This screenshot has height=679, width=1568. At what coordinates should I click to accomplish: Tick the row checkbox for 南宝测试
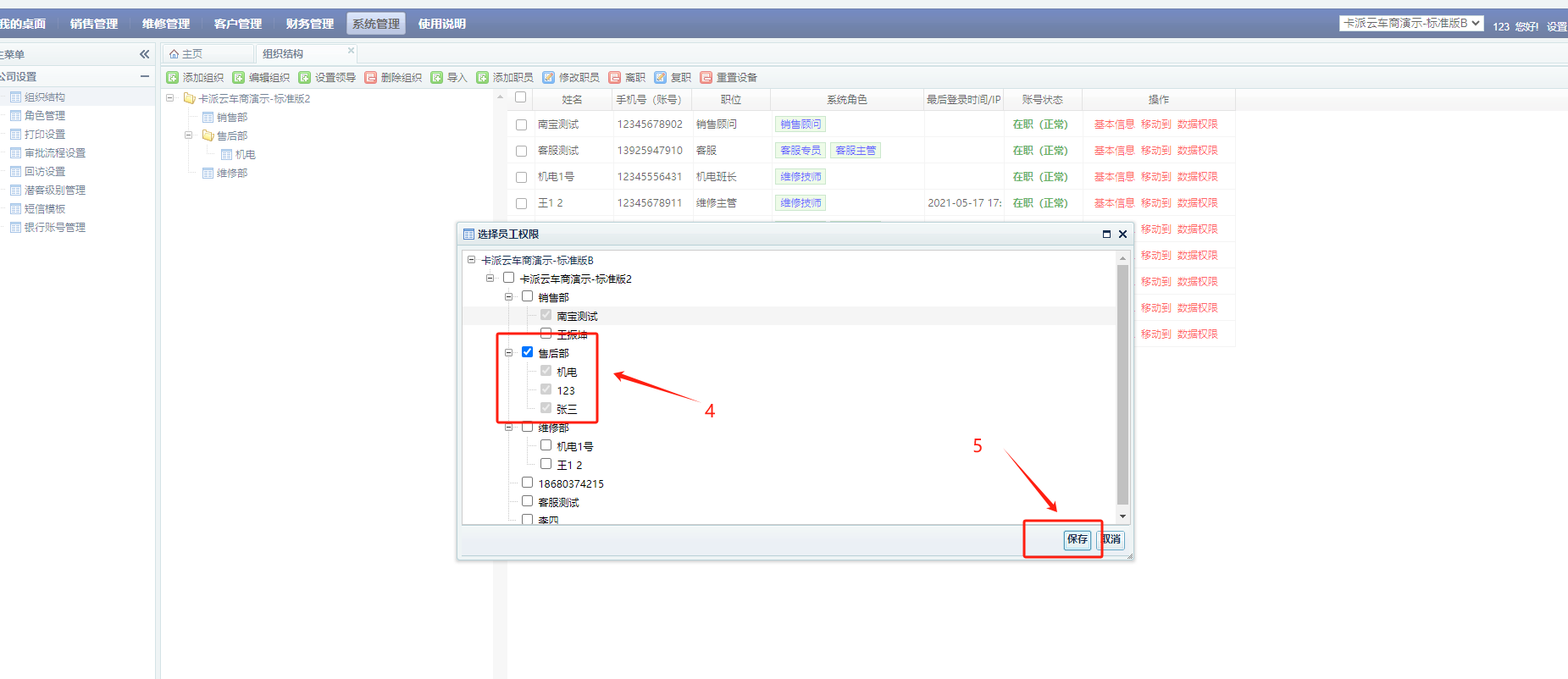pyautogui.click(x=521, y=124)
